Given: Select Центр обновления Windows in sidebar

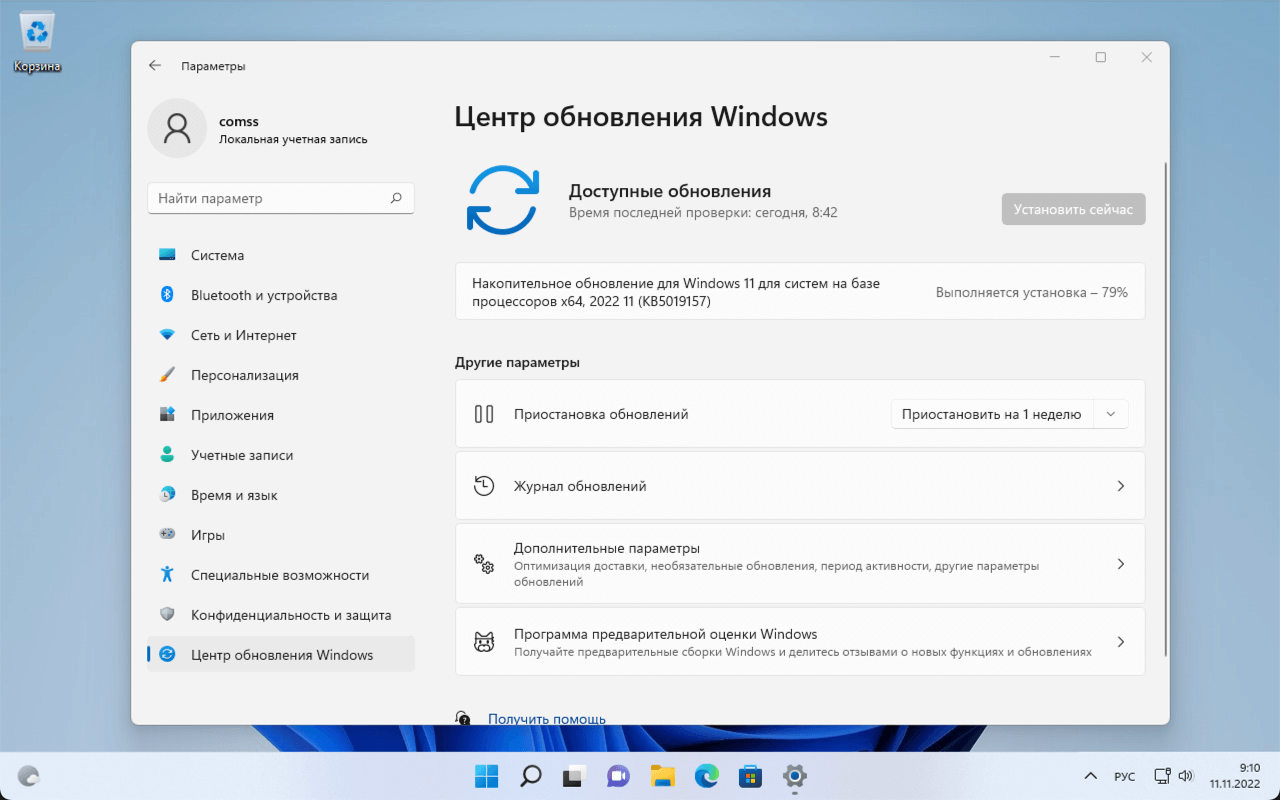Looking at the screenshot, I should (283, 654).
